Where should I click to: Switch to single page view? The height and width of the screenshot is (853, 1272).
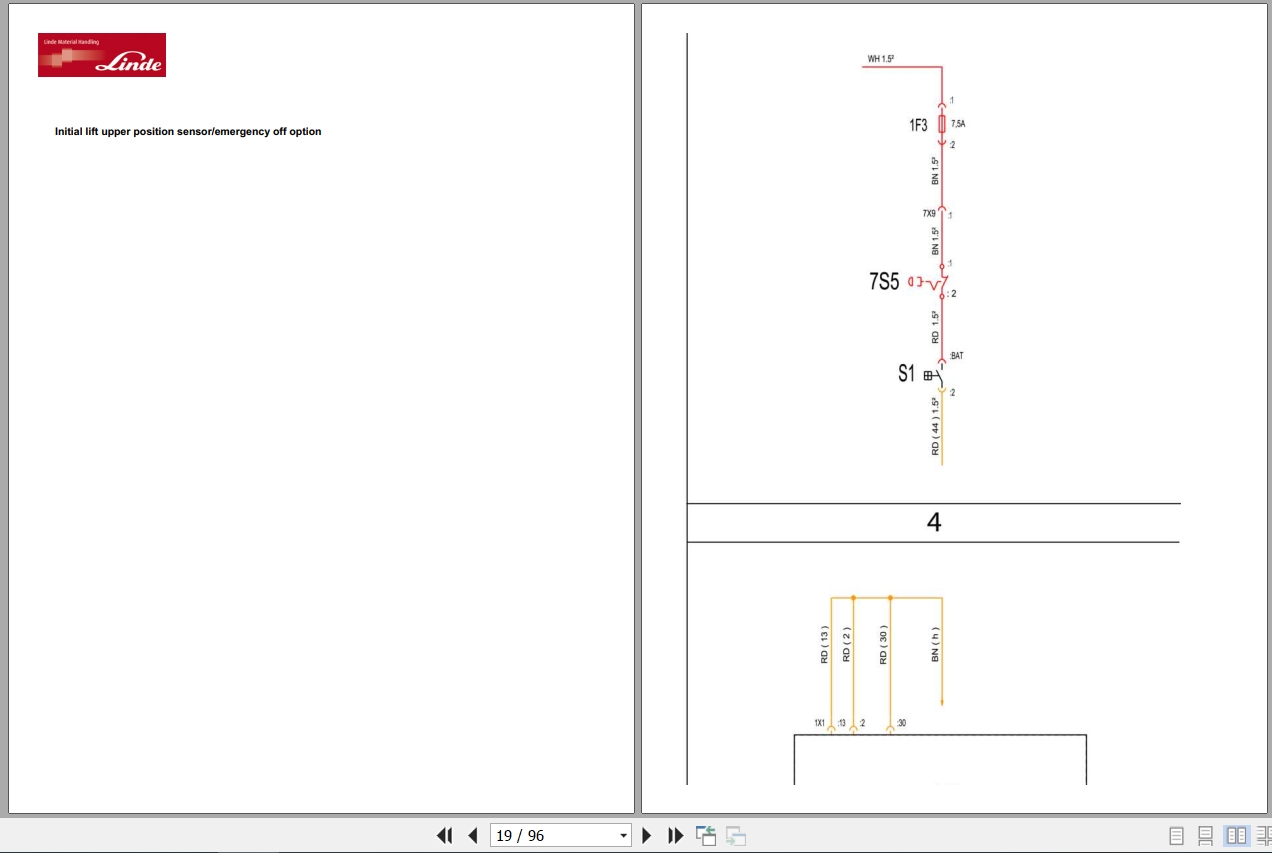coord(1177,835)
